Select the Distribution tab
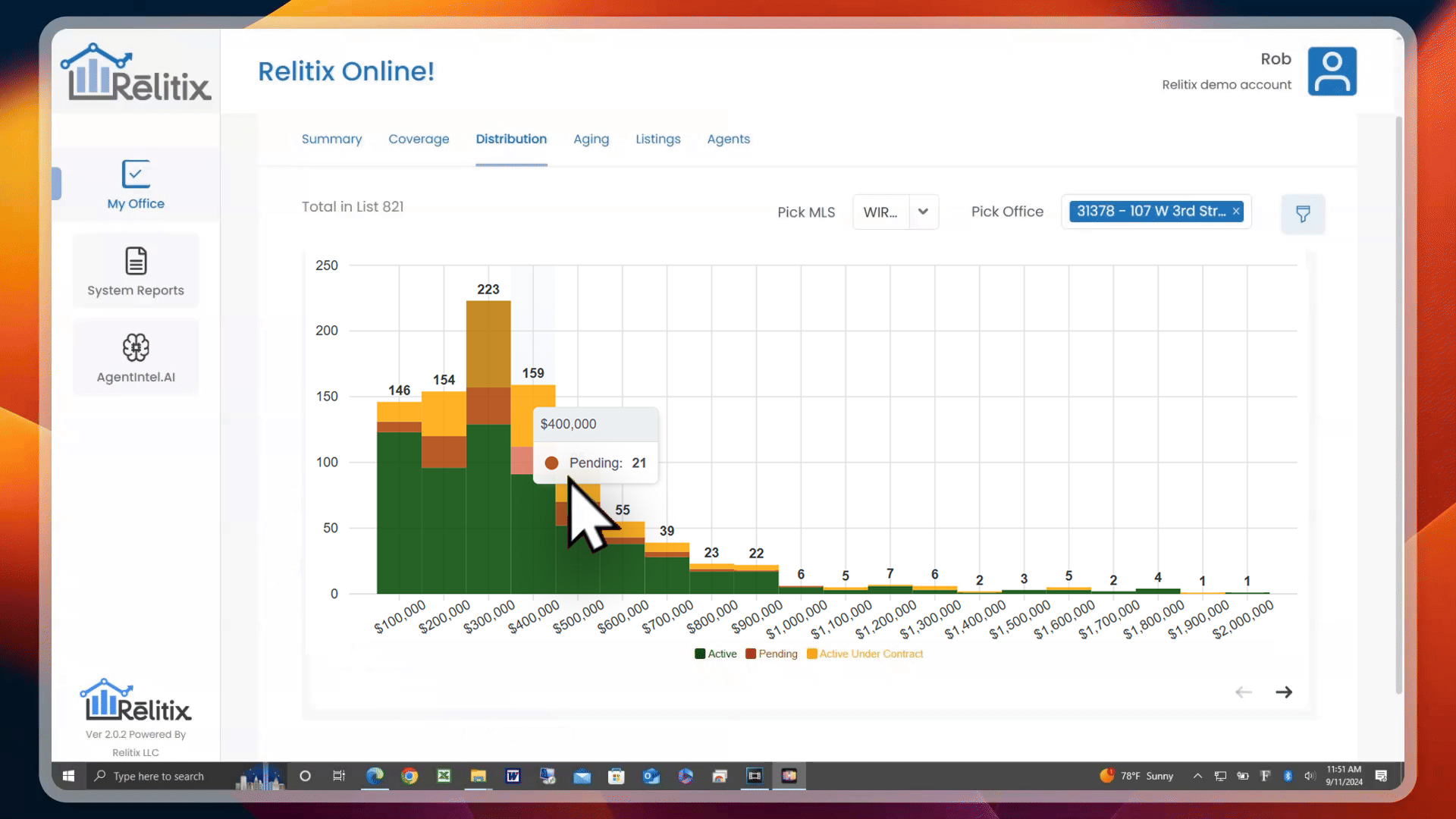 click(511, 139)
